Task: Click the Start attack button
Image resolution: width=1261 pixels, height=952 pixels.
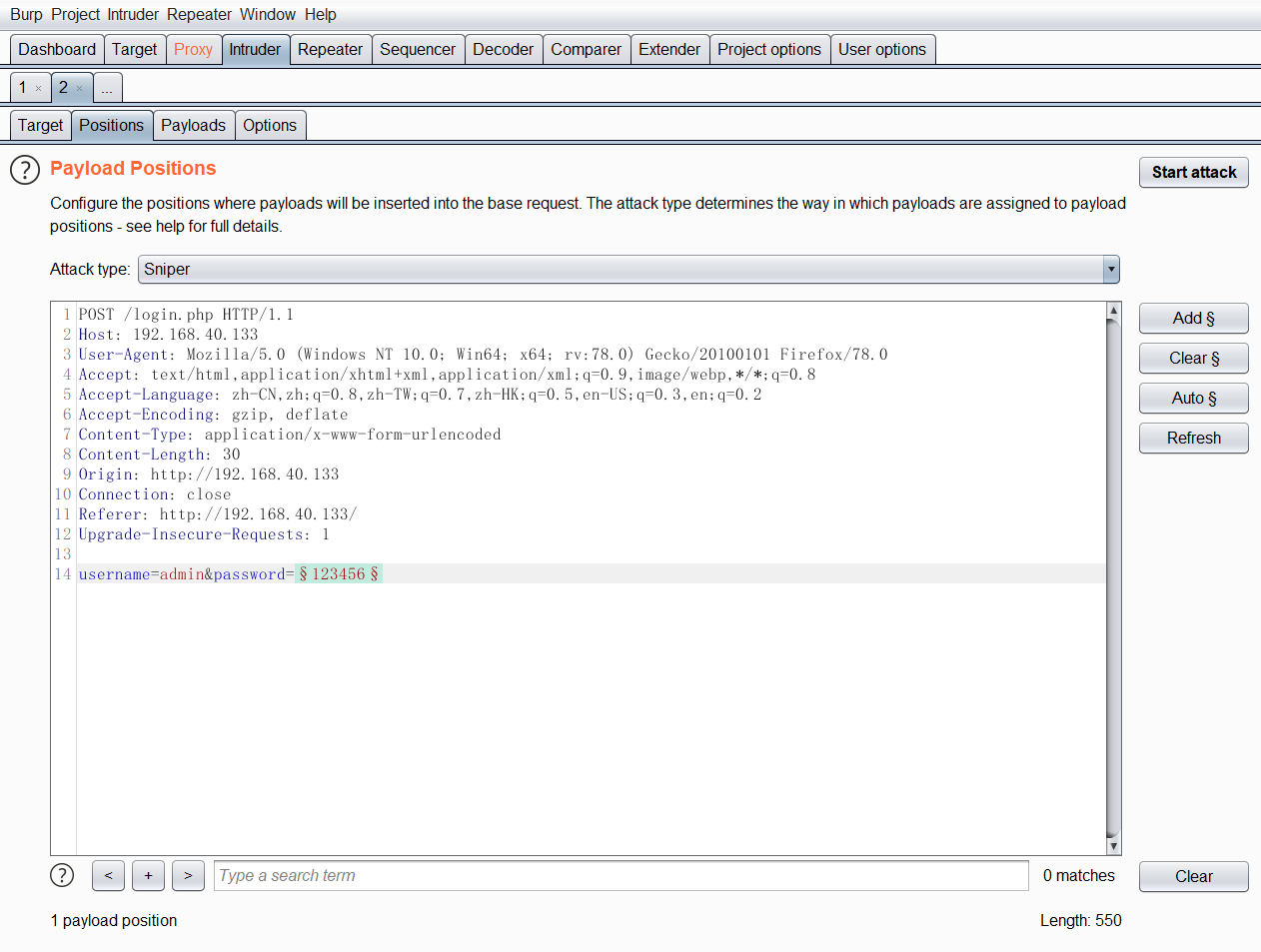Action: (x=1193, y=172)
